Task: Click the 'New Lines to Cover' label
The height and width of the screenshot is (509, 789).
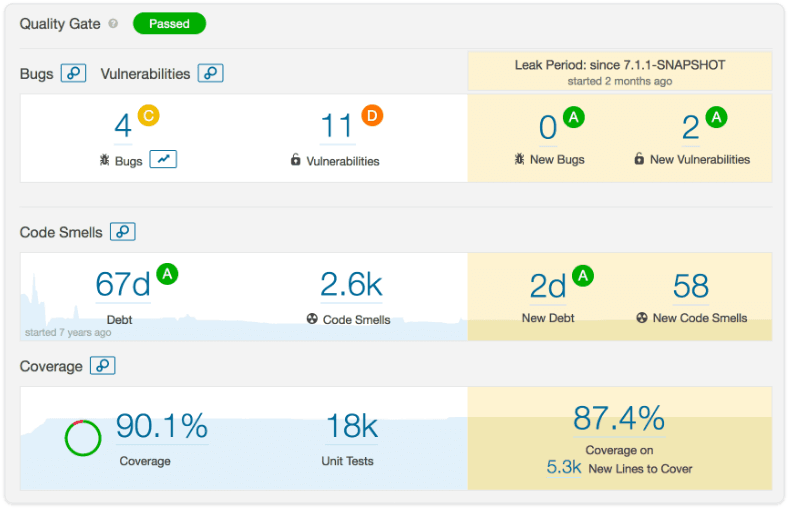Action: pyautogui.click(x=641, y=469)
